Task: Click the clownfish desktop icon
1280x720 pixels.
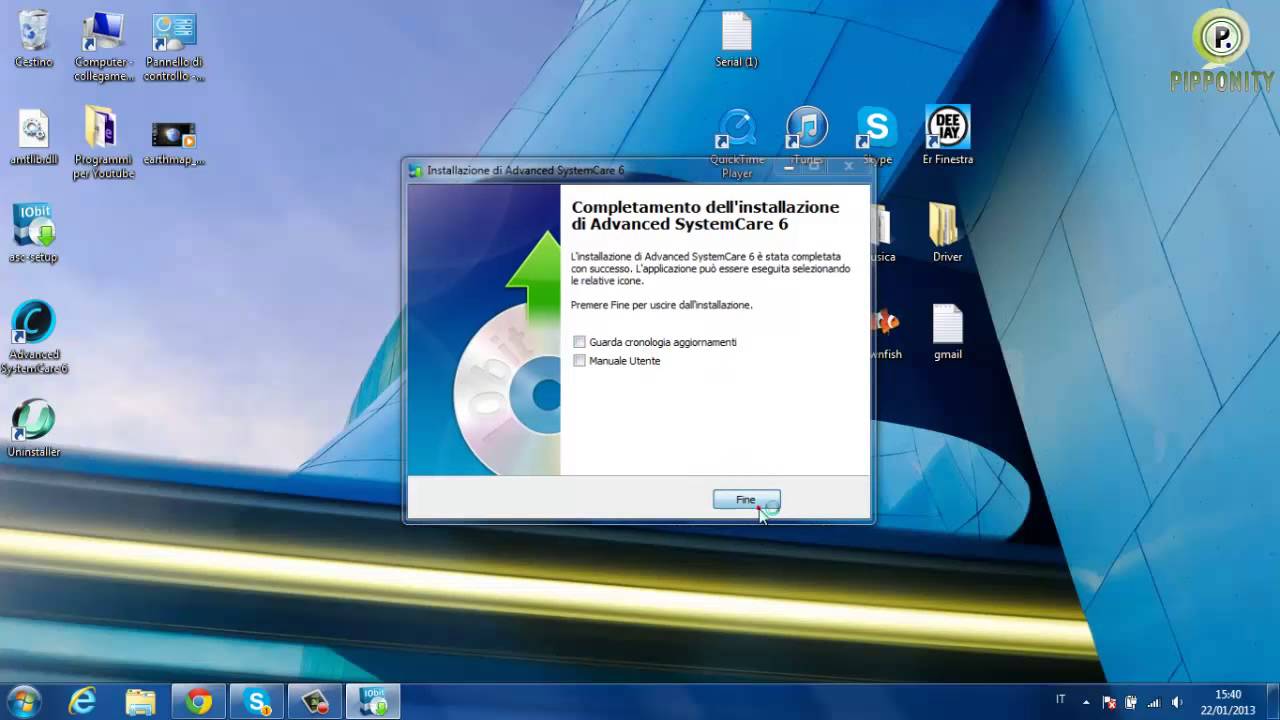Action: [x=885, y=332]
